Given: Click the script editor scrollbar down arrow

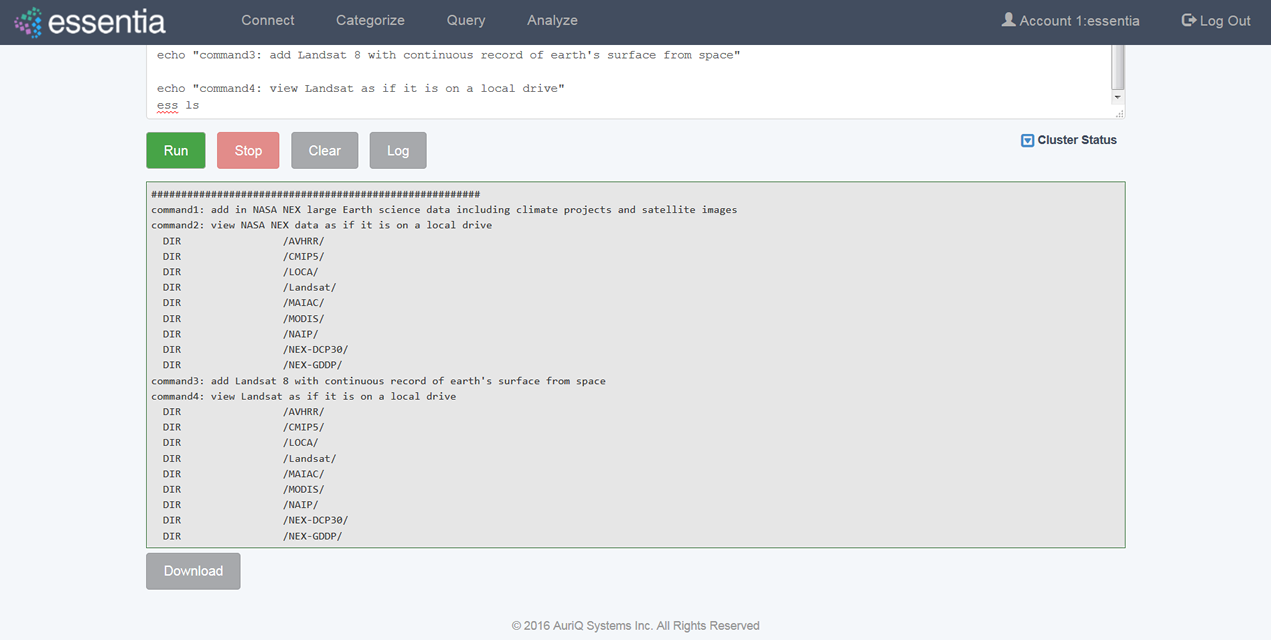Looking at the screenshot, I should 1118,98.
